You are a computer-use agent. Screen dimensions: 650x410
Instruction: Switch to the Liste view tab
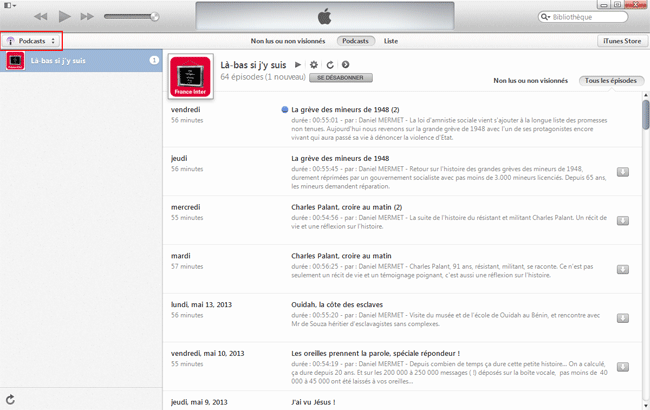pyautogui.click(x=390, y=41)
